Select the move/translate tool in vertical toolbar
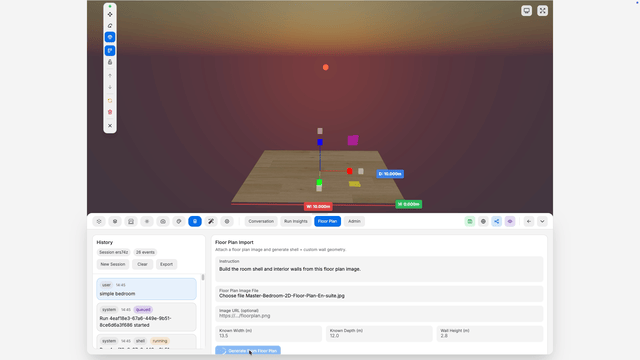Screen dimensions: 640x360 pos(110,15)
